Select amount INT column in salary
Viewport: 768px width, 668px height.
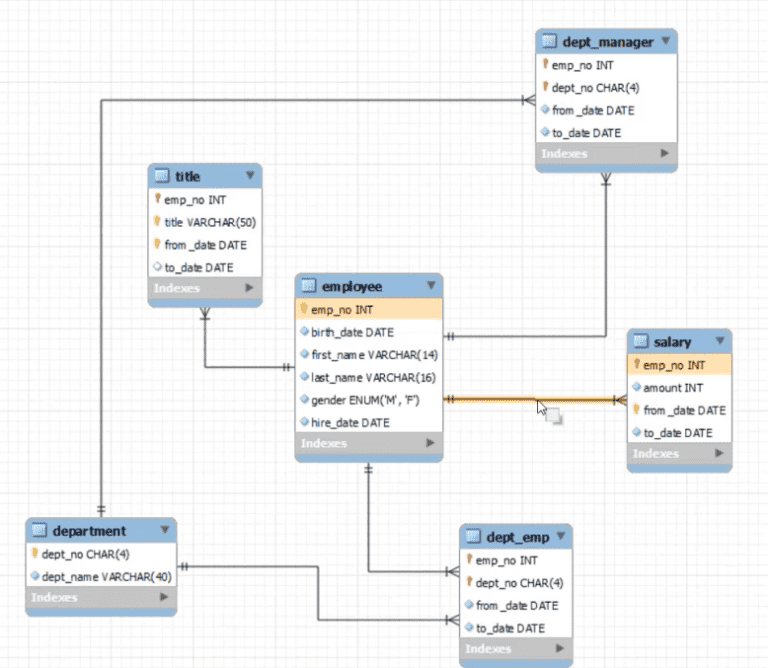(679, 388)
